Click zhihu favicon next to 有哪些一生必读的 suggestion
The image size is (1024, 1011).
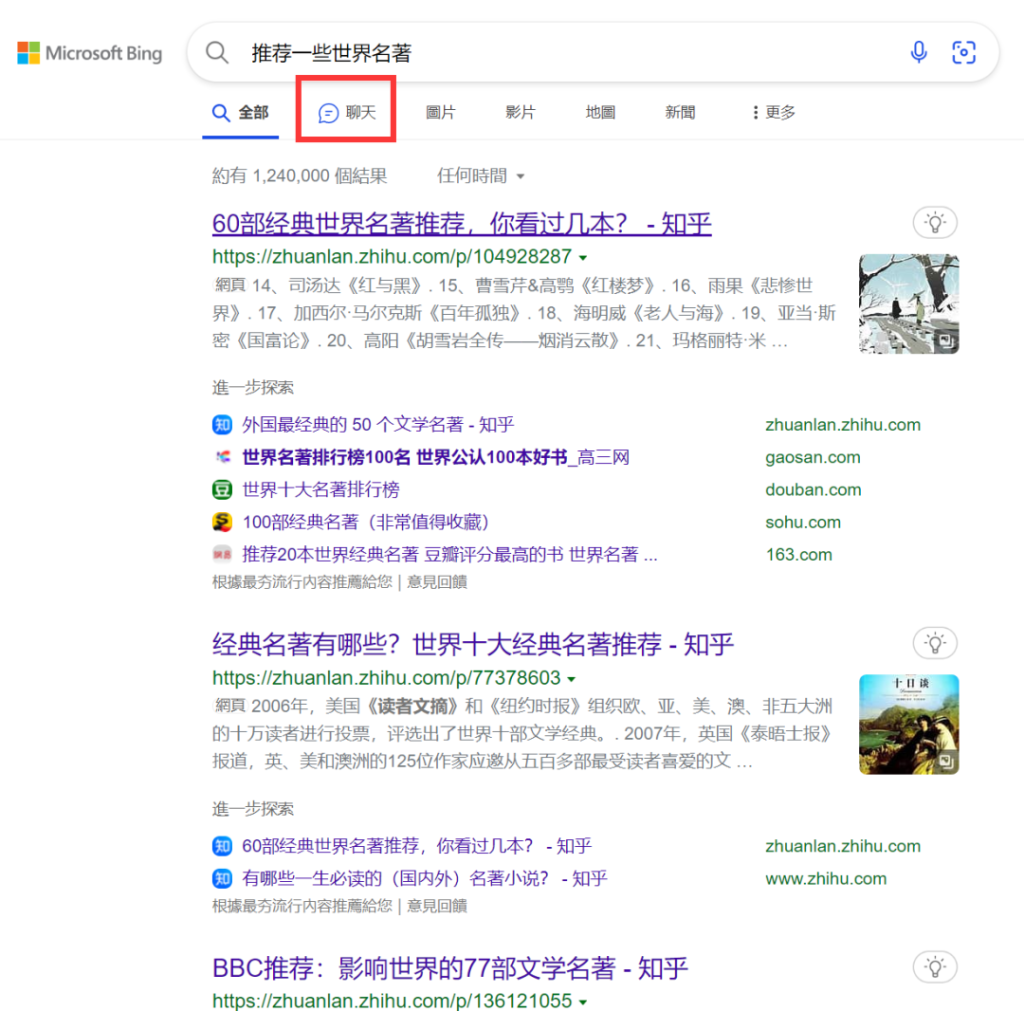[222, 879]
